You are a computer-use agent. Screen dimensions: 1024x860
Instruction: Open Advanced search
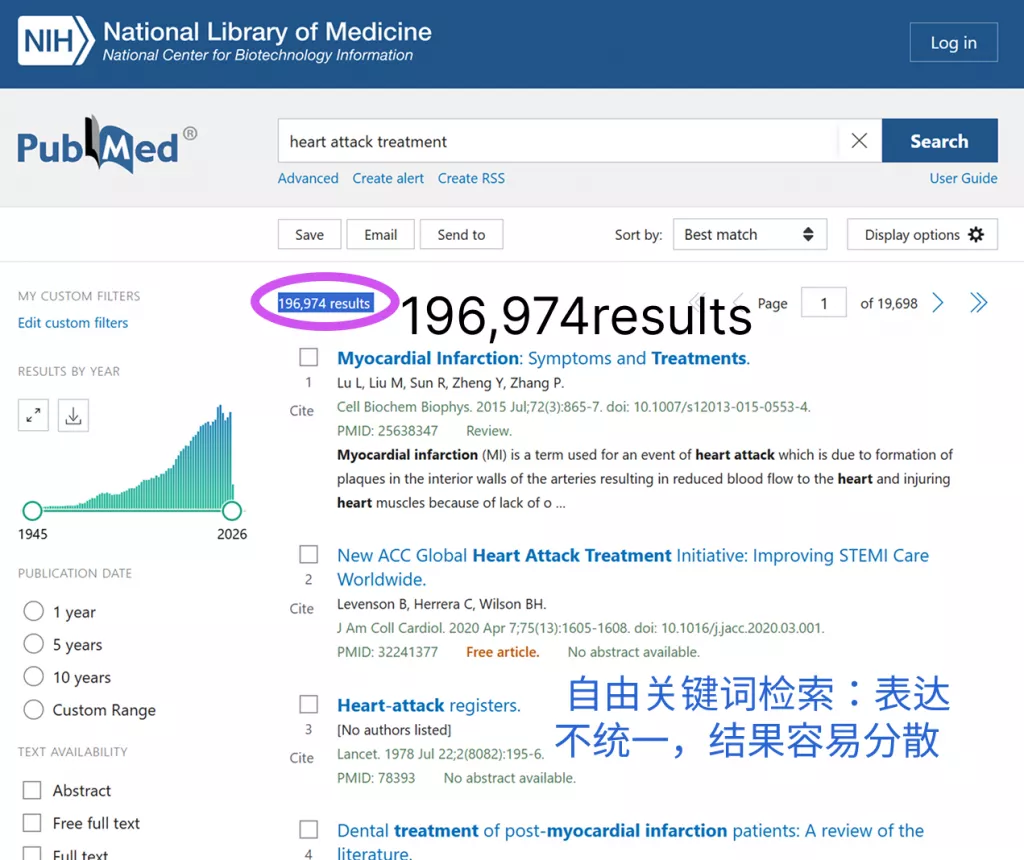coord(307,178)
